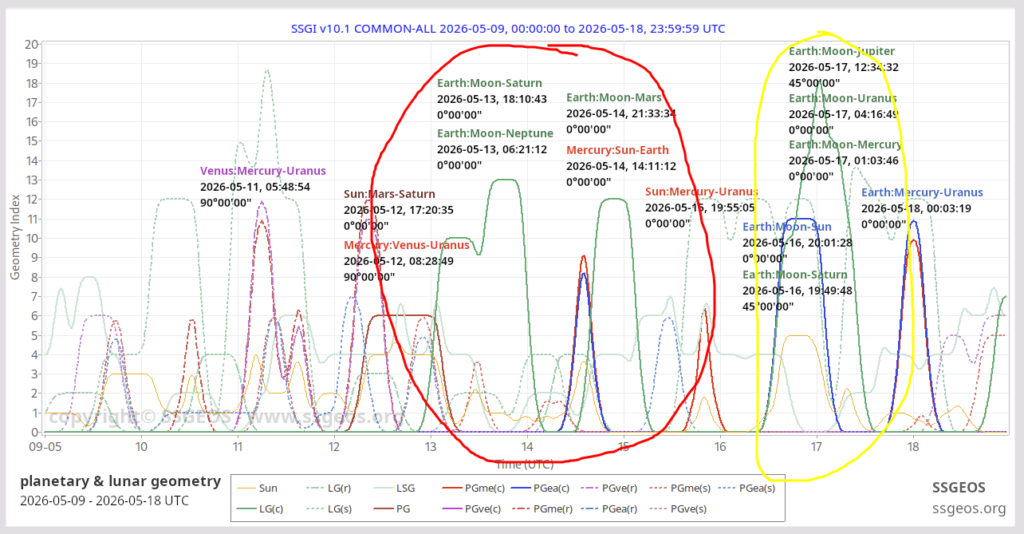The image size is (1024, 534).
Task: Click the Earth:Moon-Neptune annotation
Action: coord(495,133)
